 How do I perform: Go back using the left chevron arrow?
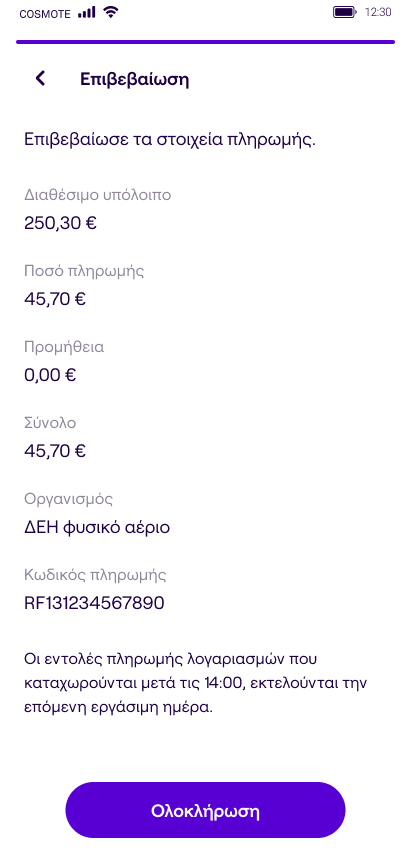click(x=40, y=79)
